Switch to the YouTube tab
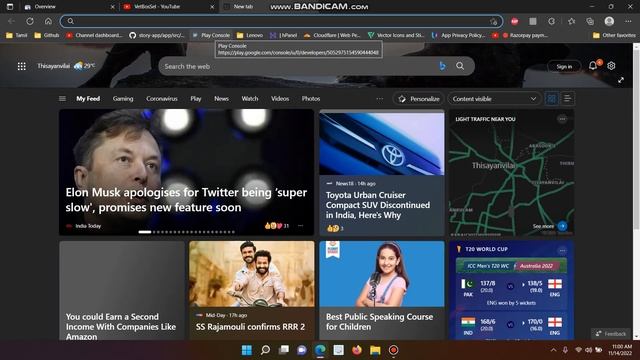Screen dimensions: 640x360 168,7
